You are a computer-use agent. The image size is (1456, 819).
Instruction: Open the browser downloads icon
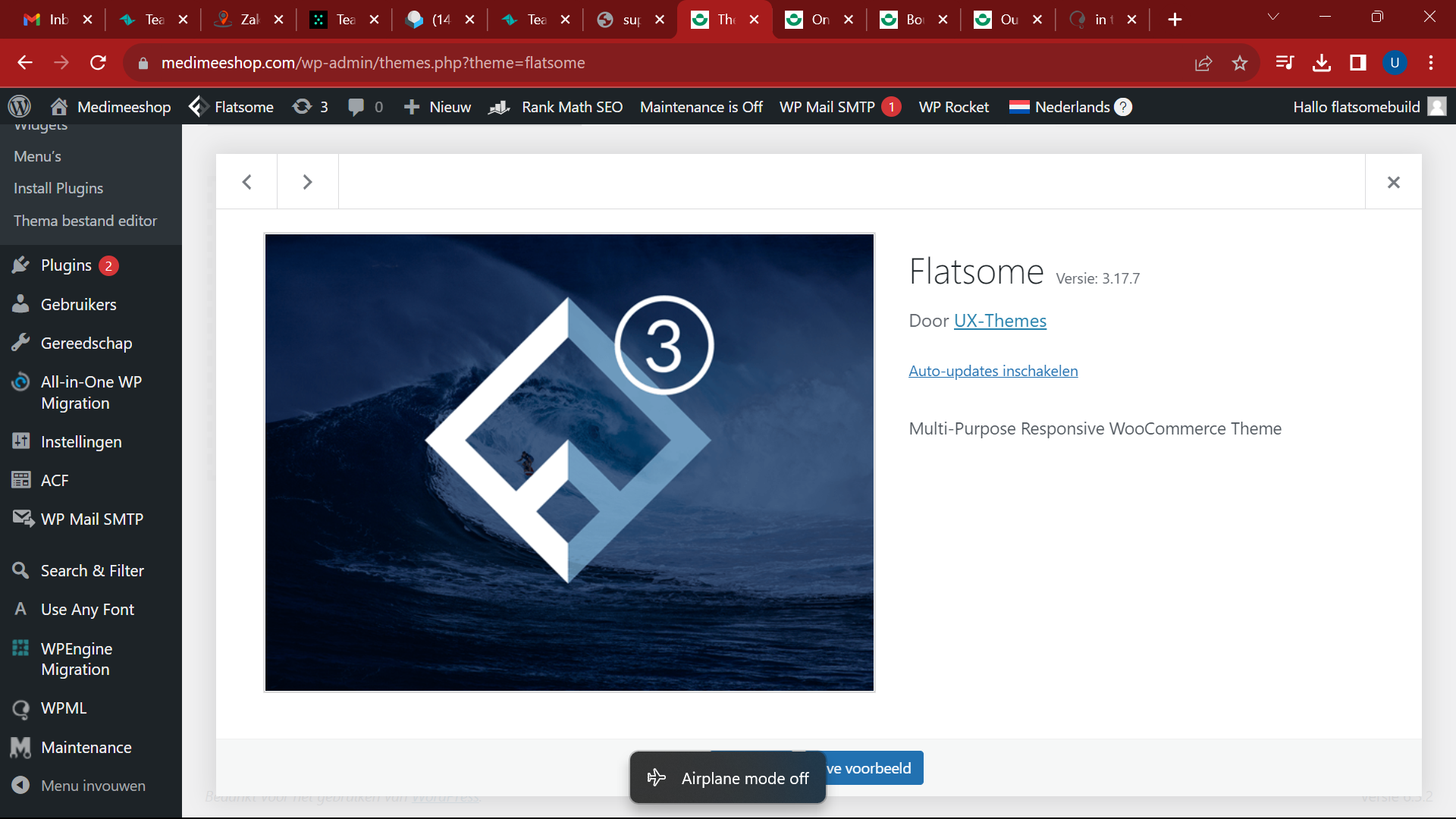pyautogui.click(x=1322, y=63)
